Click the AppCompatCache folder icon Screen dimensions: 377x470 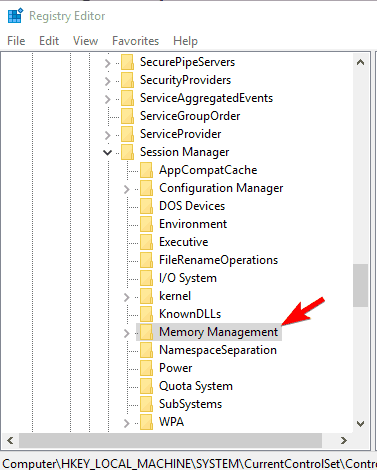[146, 170]
